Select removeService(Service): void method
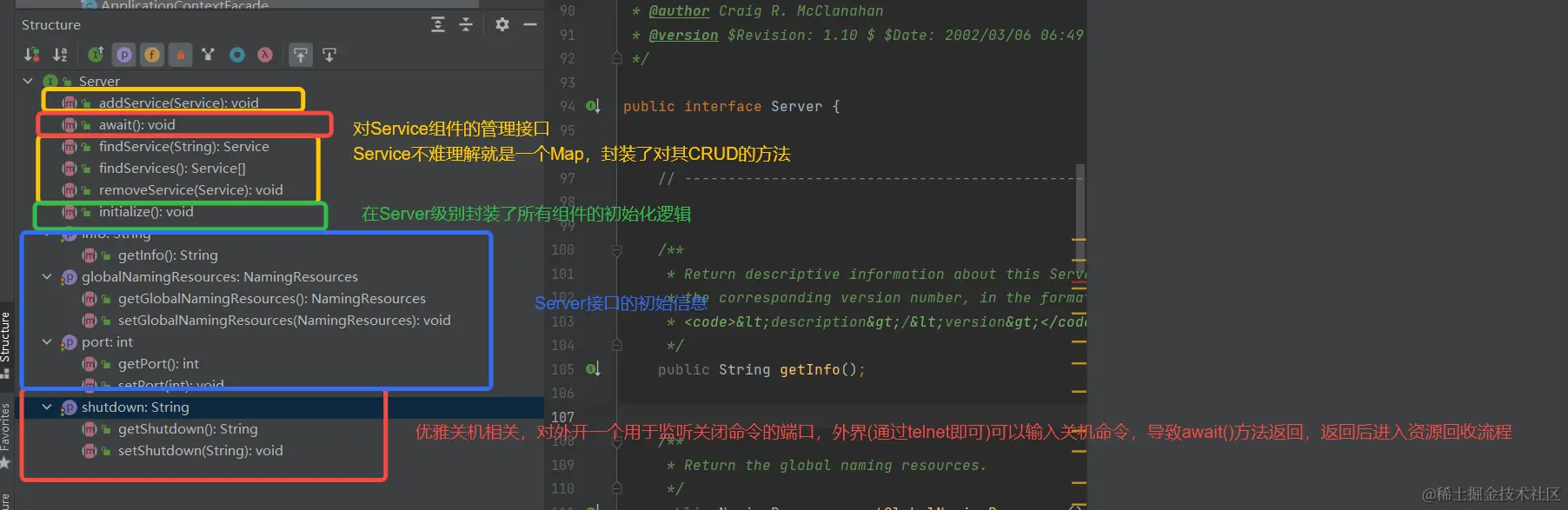 click(190, 189)
